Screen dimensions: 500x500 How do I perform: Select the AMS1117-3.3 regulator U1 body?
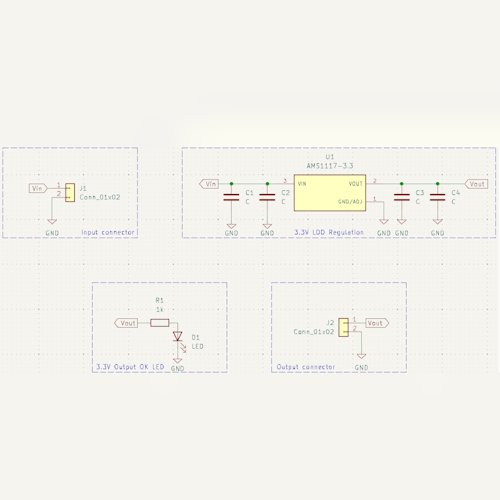(330, 193)
